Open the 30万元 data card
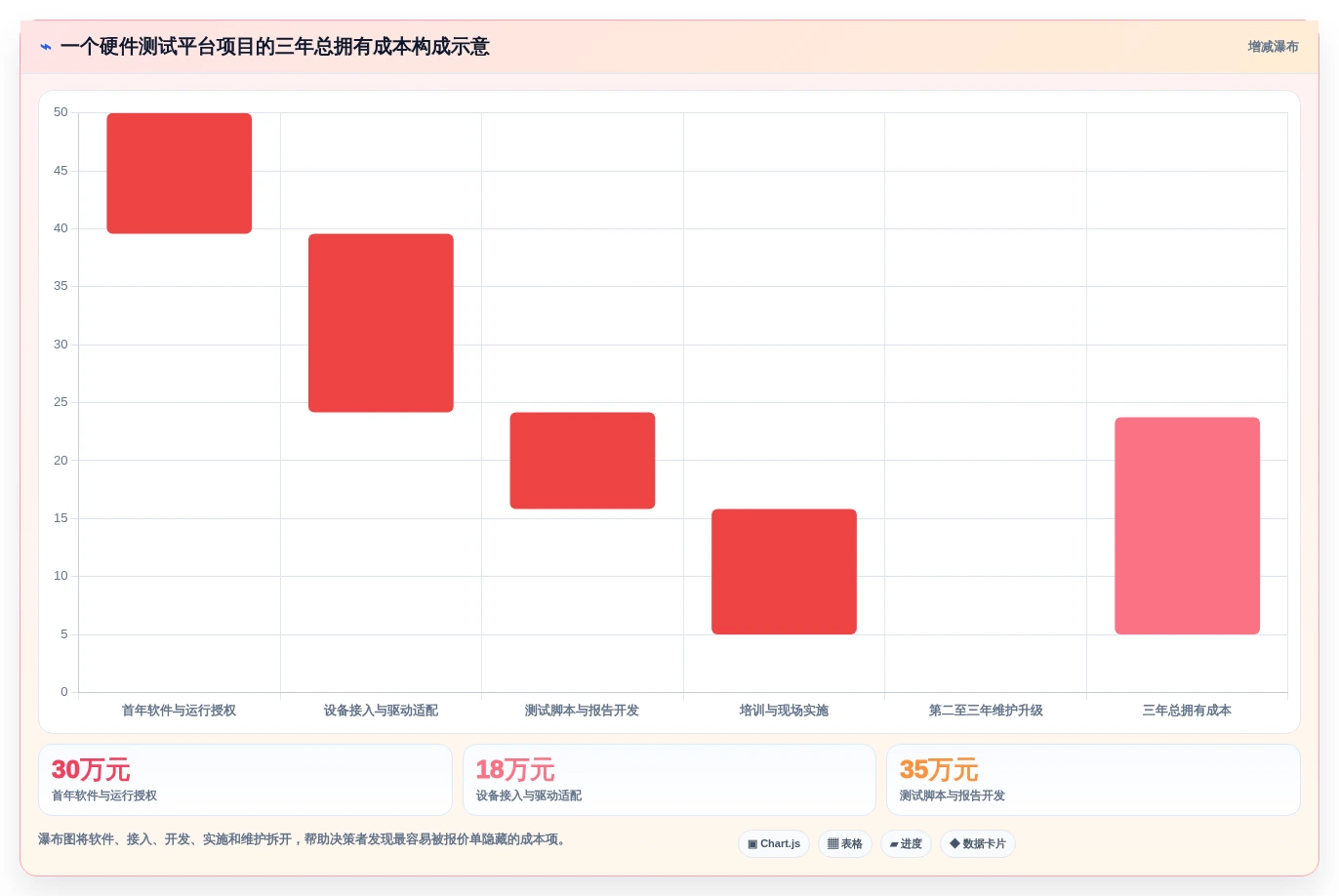 pos(245,780)
